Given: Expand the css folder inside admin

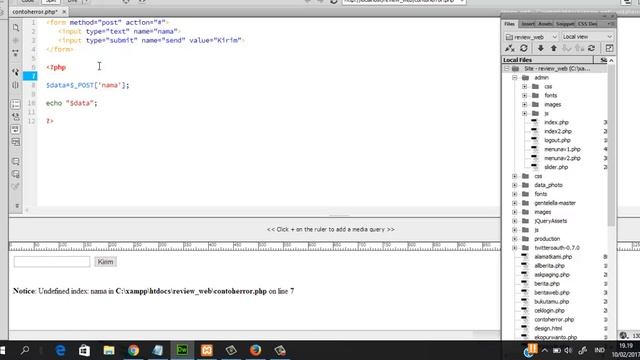Looking at the screenshot, I should pos(524,87).
